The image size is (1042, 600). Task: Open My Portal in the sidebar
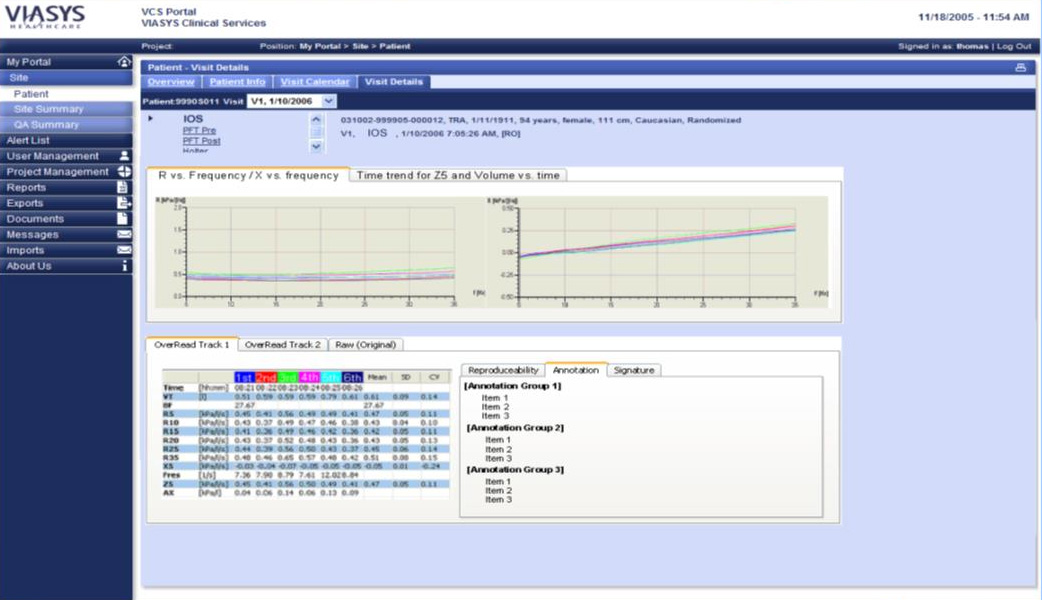[66, 62]
